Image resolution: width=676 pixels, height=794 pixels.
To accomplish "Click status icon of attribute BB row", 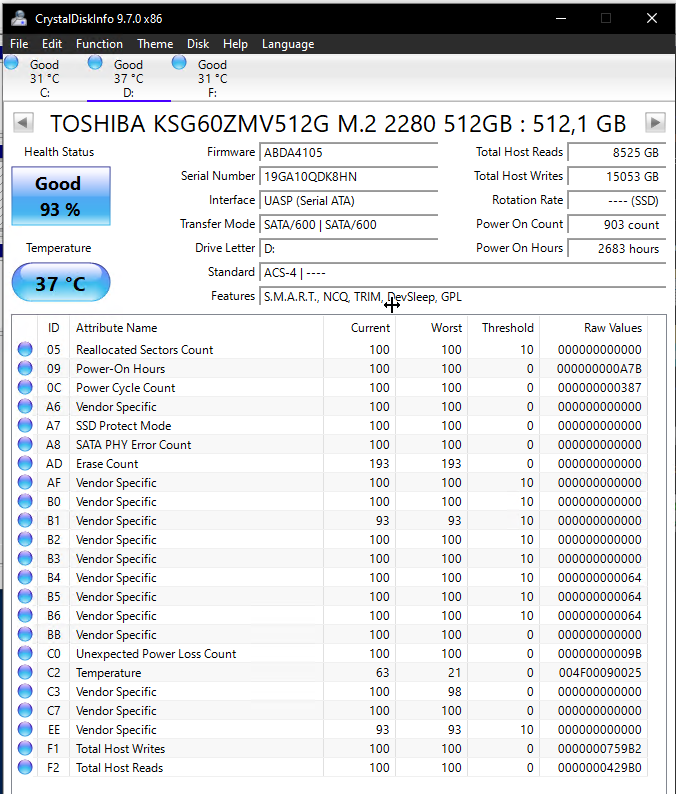I will coord(25,634).
